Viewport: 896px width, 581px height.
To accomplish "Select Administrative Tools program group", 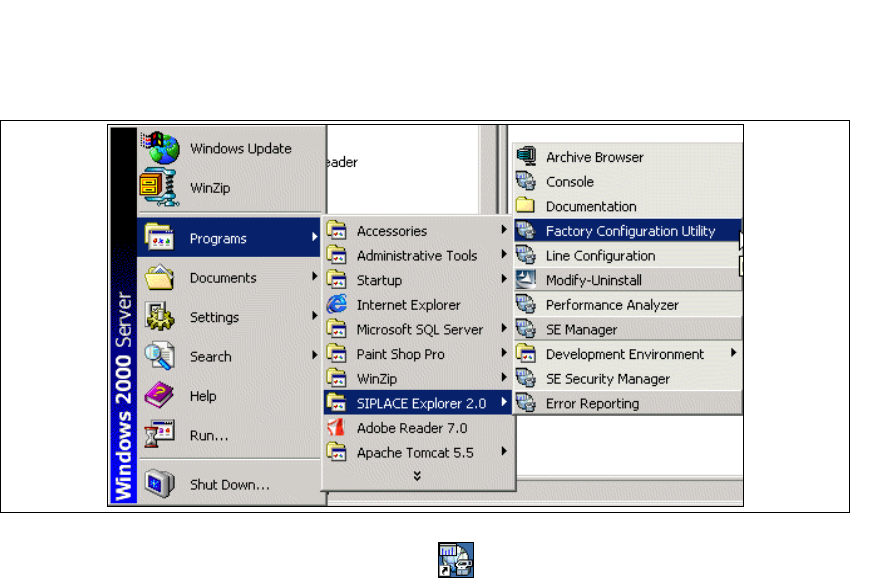I will click(418, 255).
